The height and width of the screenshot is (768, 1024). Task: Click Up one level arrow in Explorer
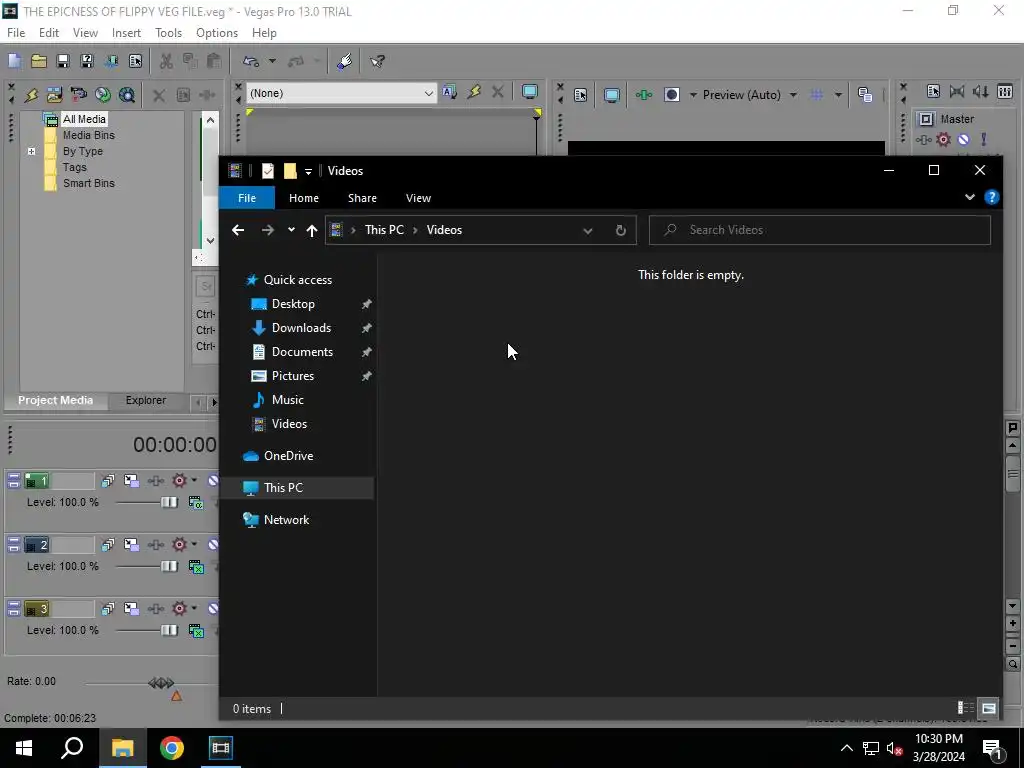(x=312, y=230)
